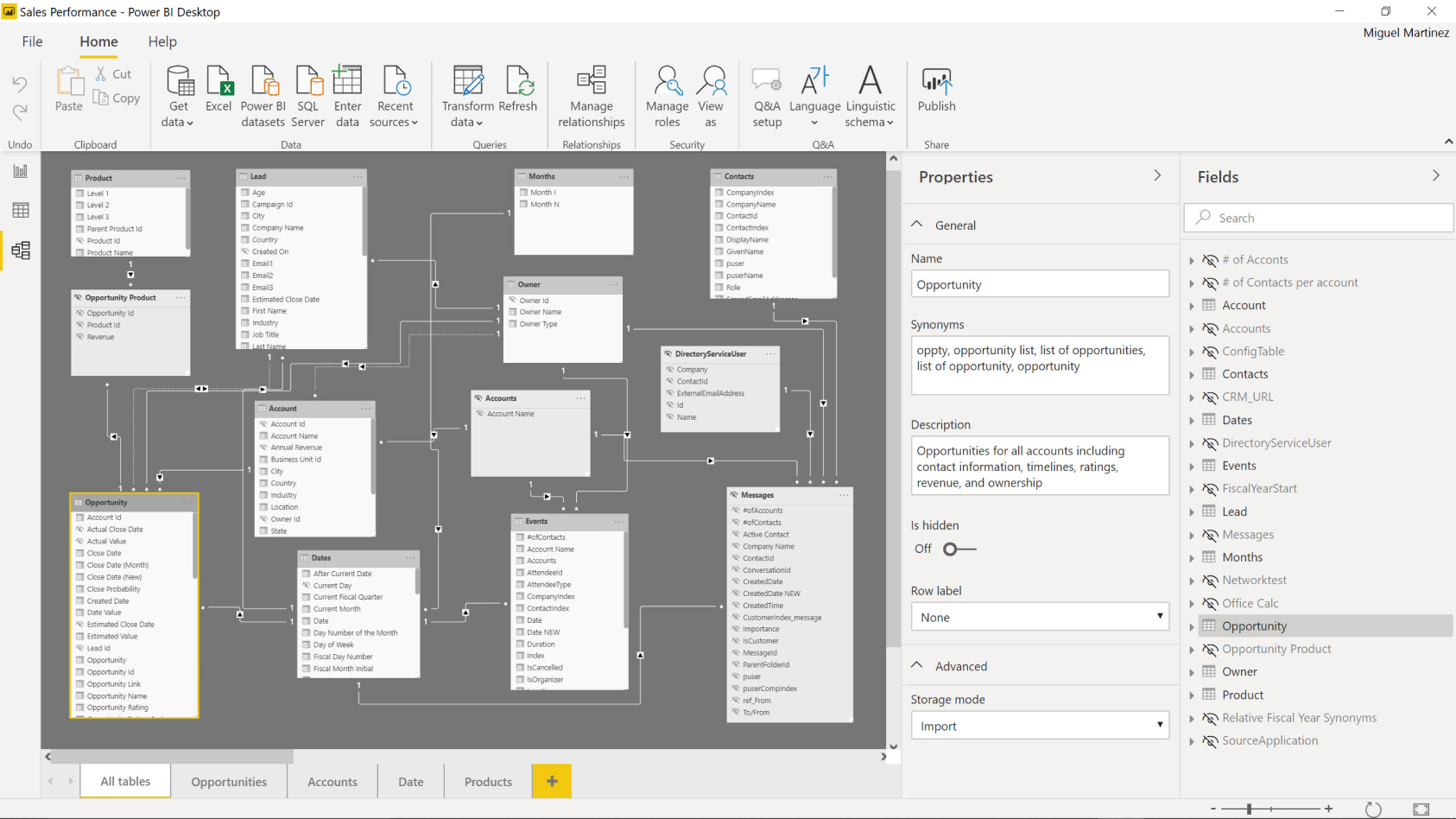Image resolution: width=1456 pixels, height=819 pixels.
Task: Expand the Contacts table in Fields pane
Action: click(x=1193, y=373)
